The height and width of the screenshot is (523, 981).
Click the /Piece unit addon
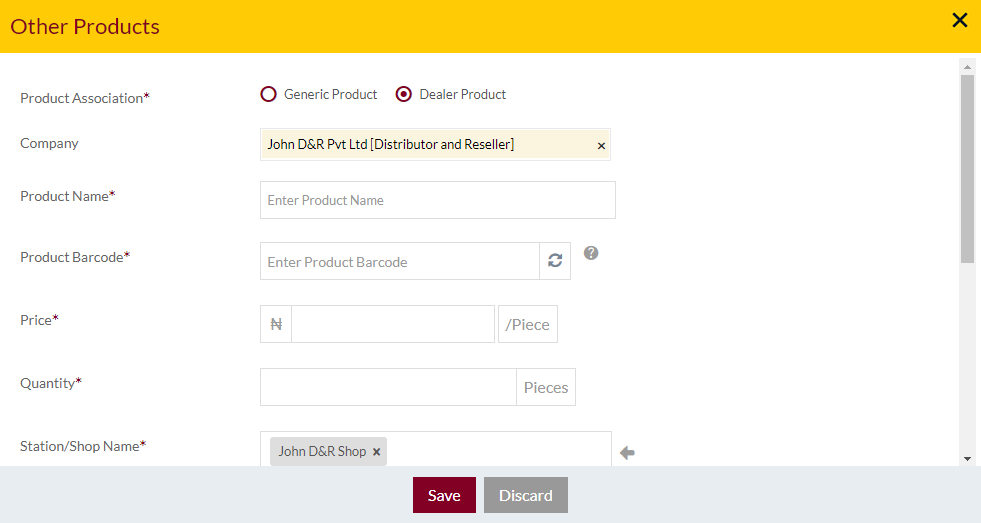pyautogui.click(x=527, y=324)
